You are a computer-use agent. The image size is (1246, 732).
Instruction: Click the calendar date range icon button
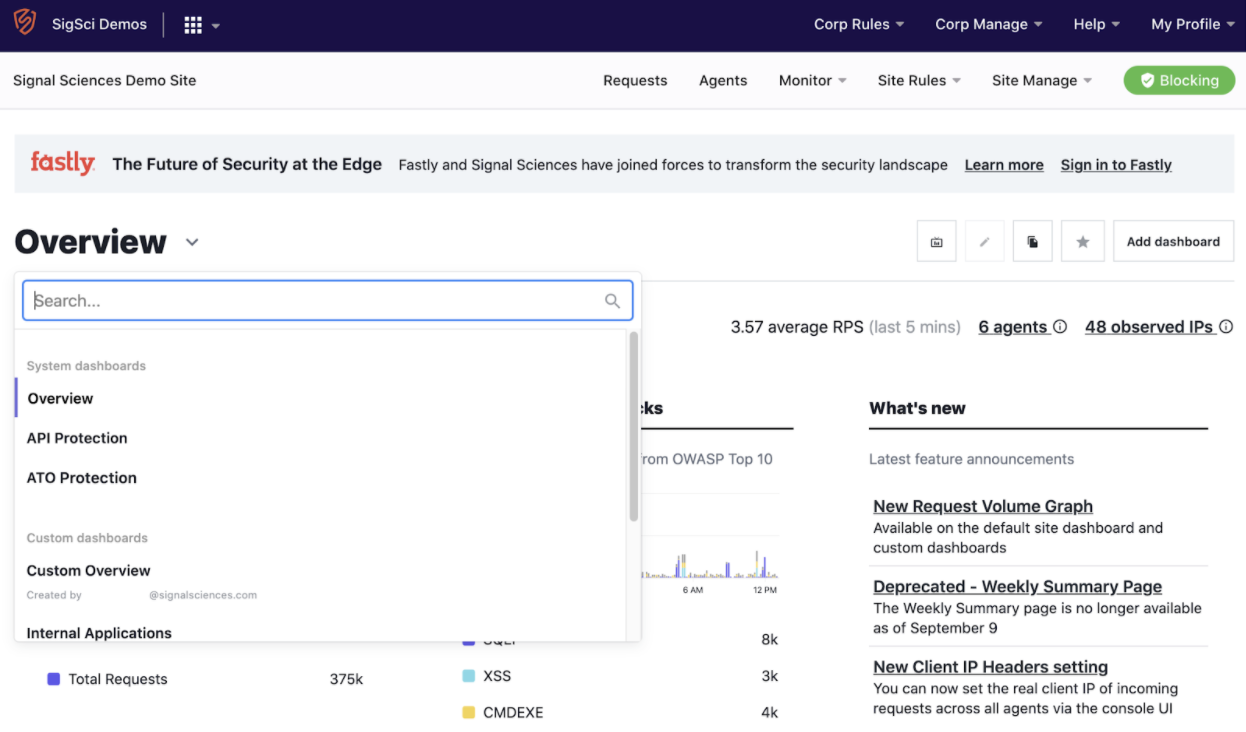(937, 242)
